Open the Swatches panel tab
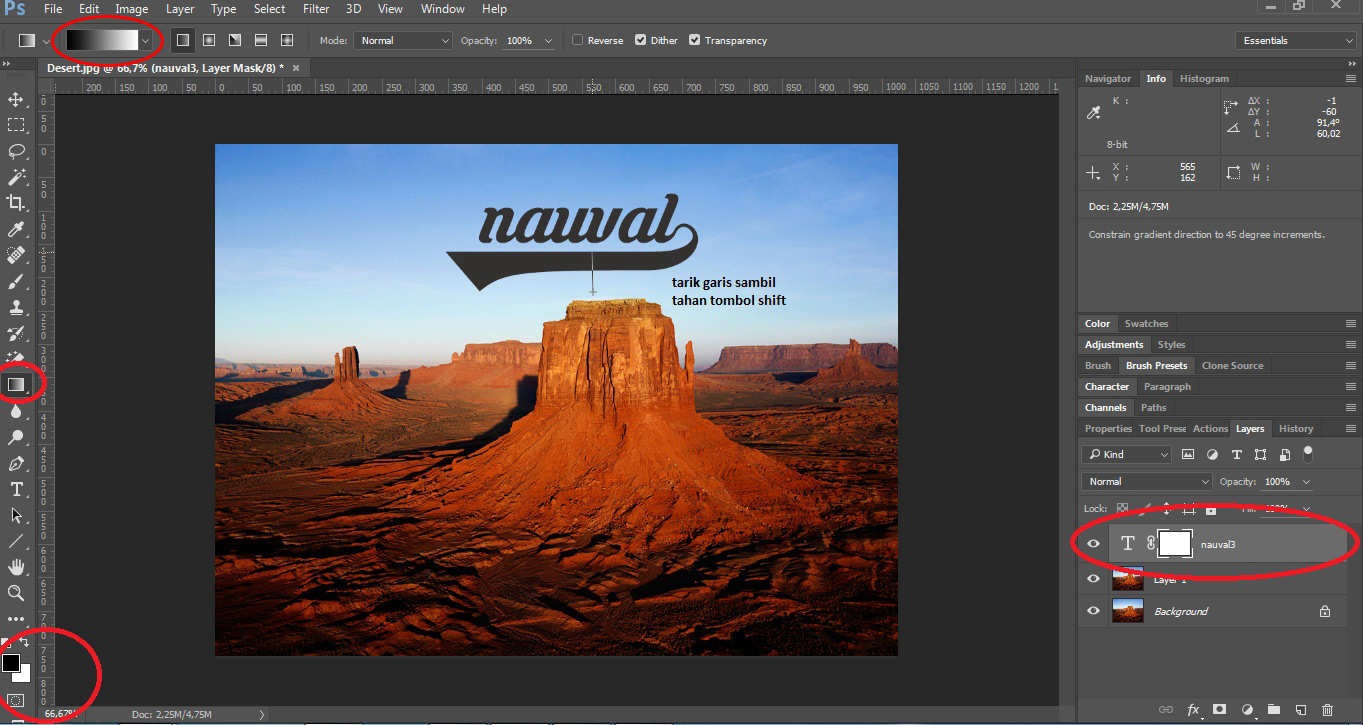1363x725 pixels. (x=1146, y=323)
